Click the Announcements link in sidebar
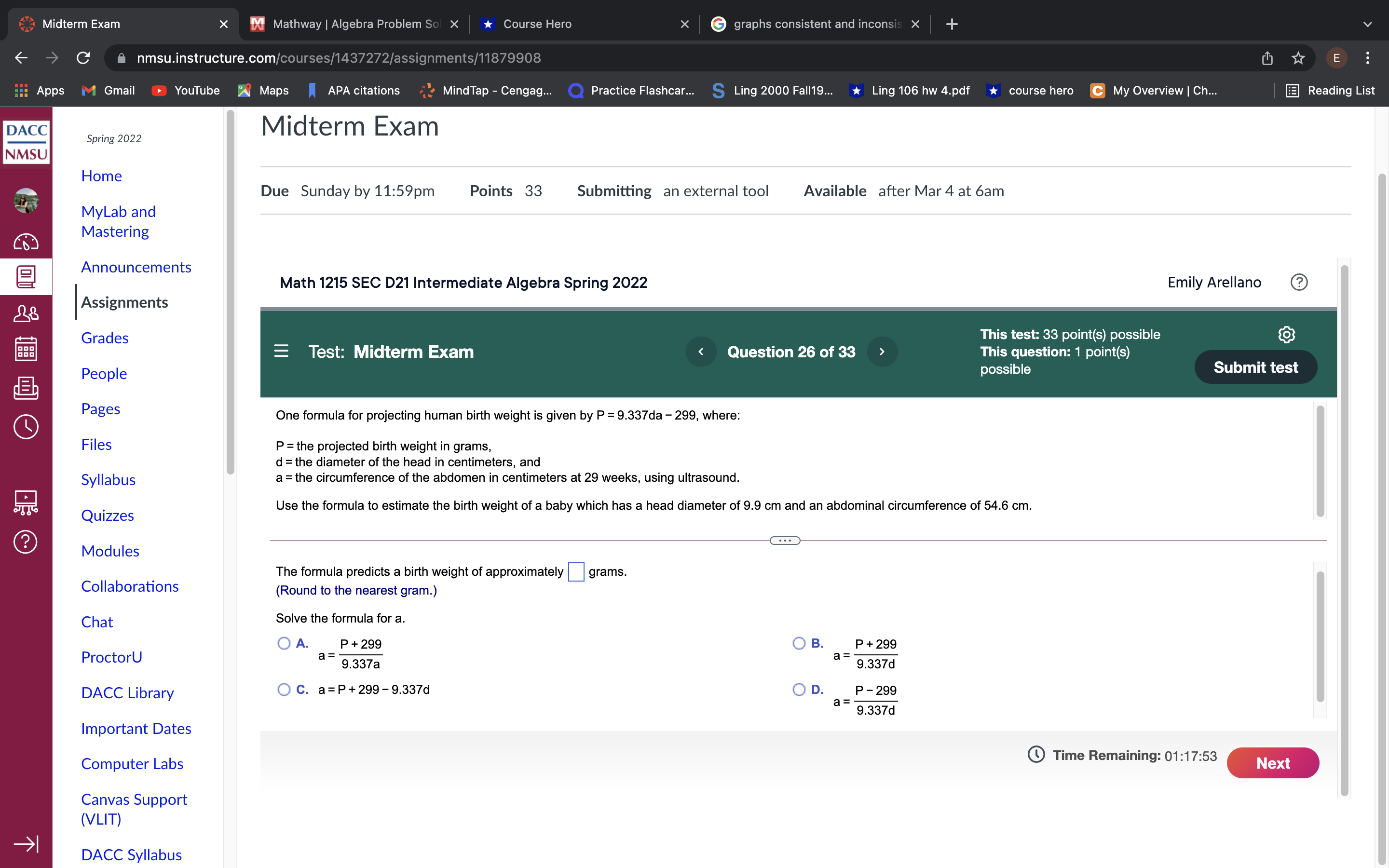This screenshot has width=1389, height=868. [x=135, y=266]
